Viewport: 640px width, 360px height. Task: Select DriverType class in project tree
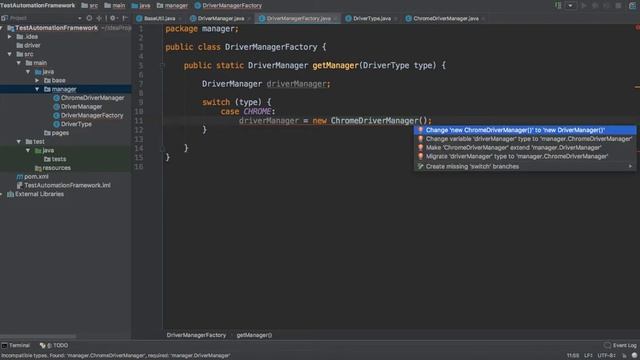click(76, 124)
